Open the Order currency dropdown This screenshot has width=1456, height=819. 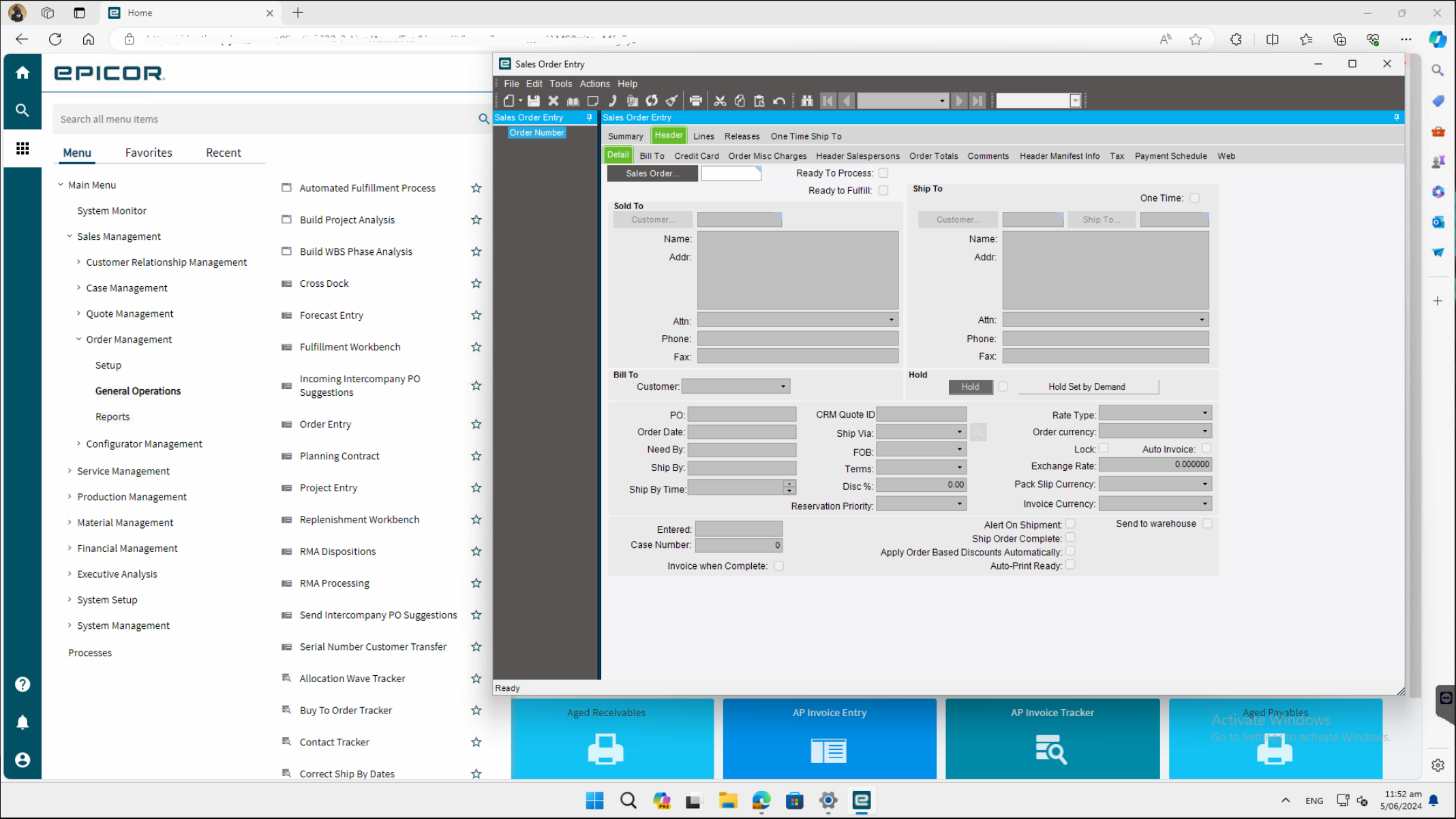click(x=1204, y=431)
